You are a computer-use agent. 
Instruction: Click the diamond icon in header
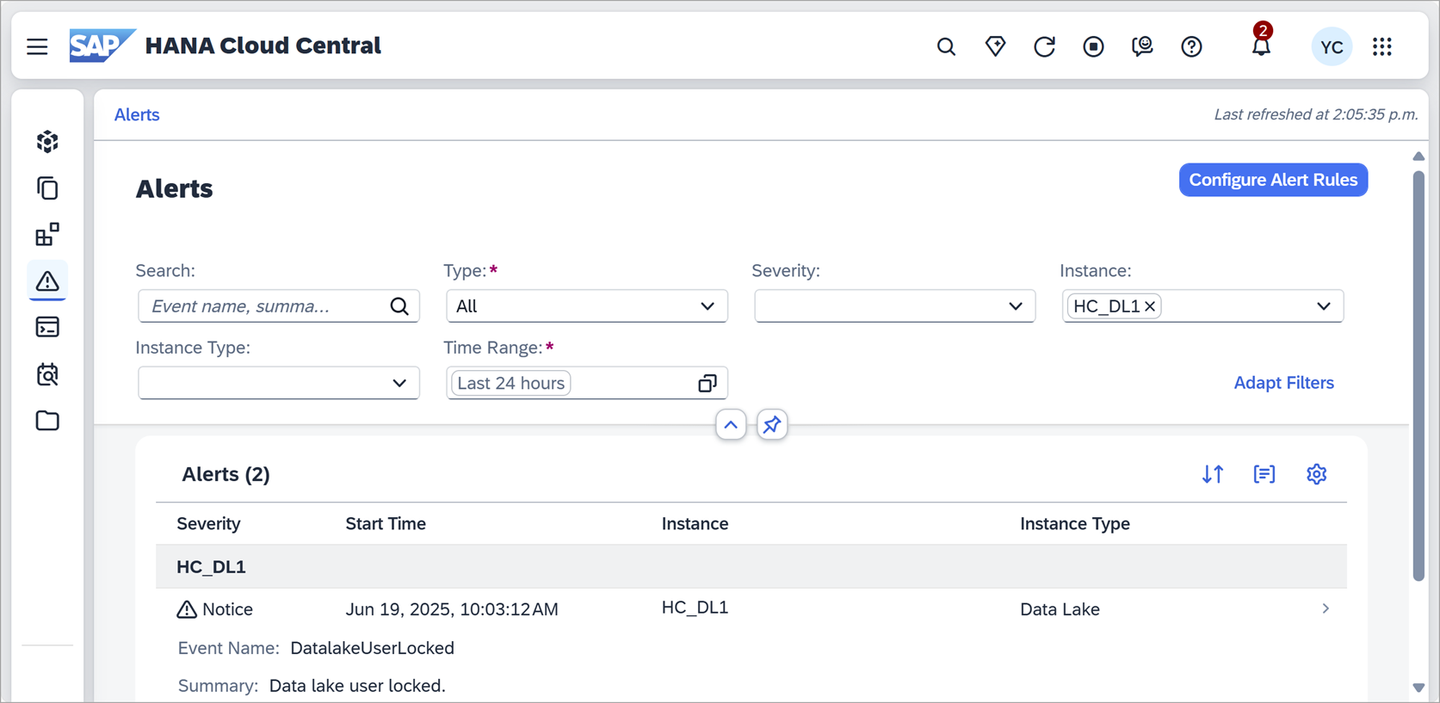pos(995,47)
